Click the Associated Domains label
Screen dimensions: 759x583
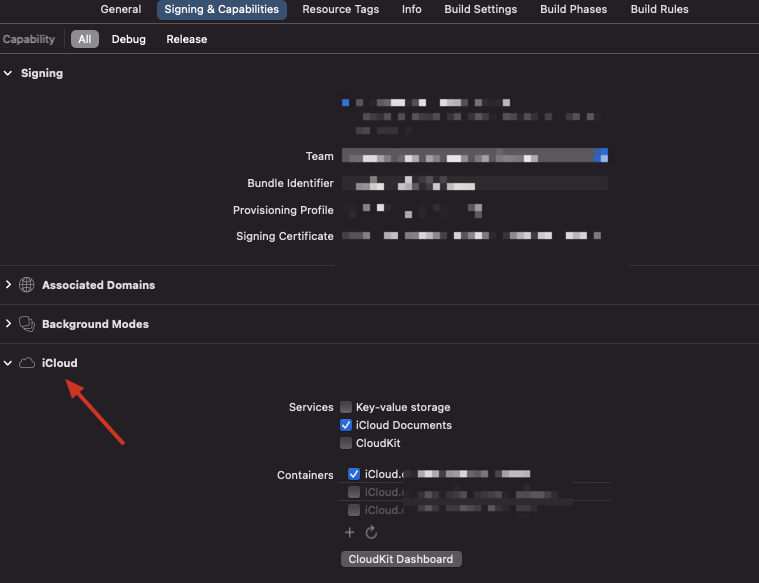point(98,285)
